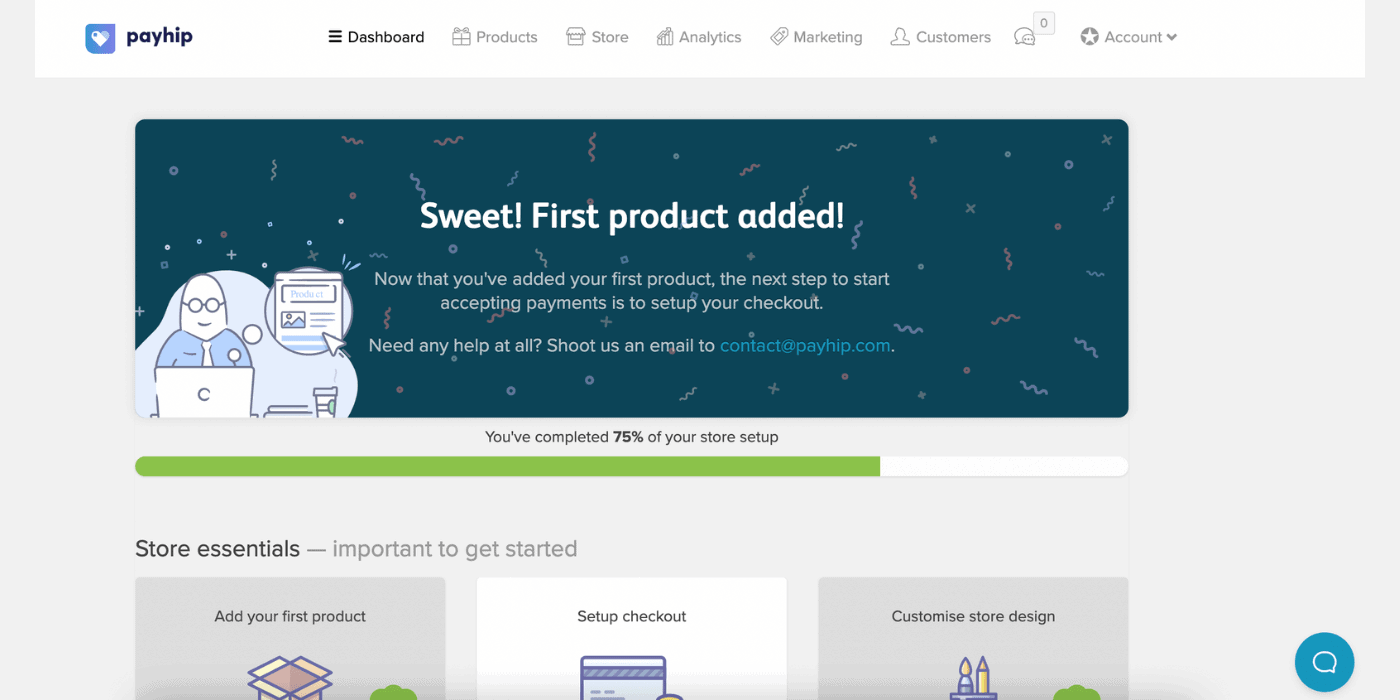
Task: Click the payhip wordmark text
Action: click(x=159, y=37)
